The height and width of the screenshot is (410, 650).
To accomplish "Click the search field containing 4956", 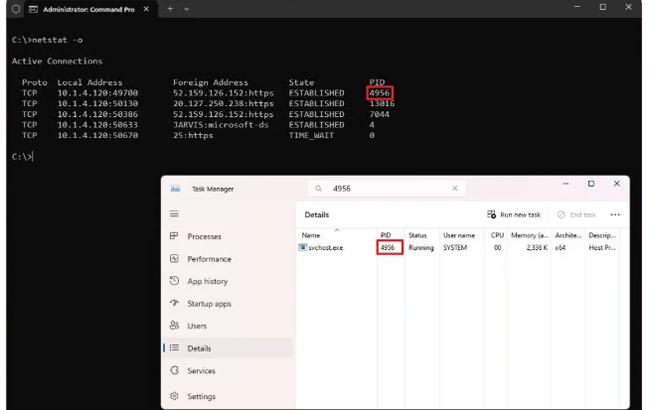I will pyautogui.click(x=385, y=188).
